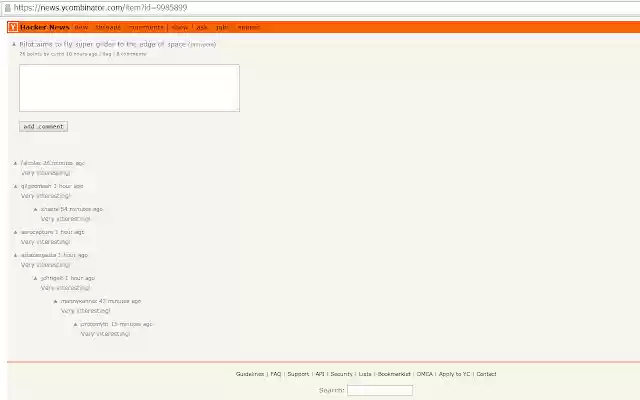Open the show section
This screenshot has height=400, width=640.
(180, 27)
